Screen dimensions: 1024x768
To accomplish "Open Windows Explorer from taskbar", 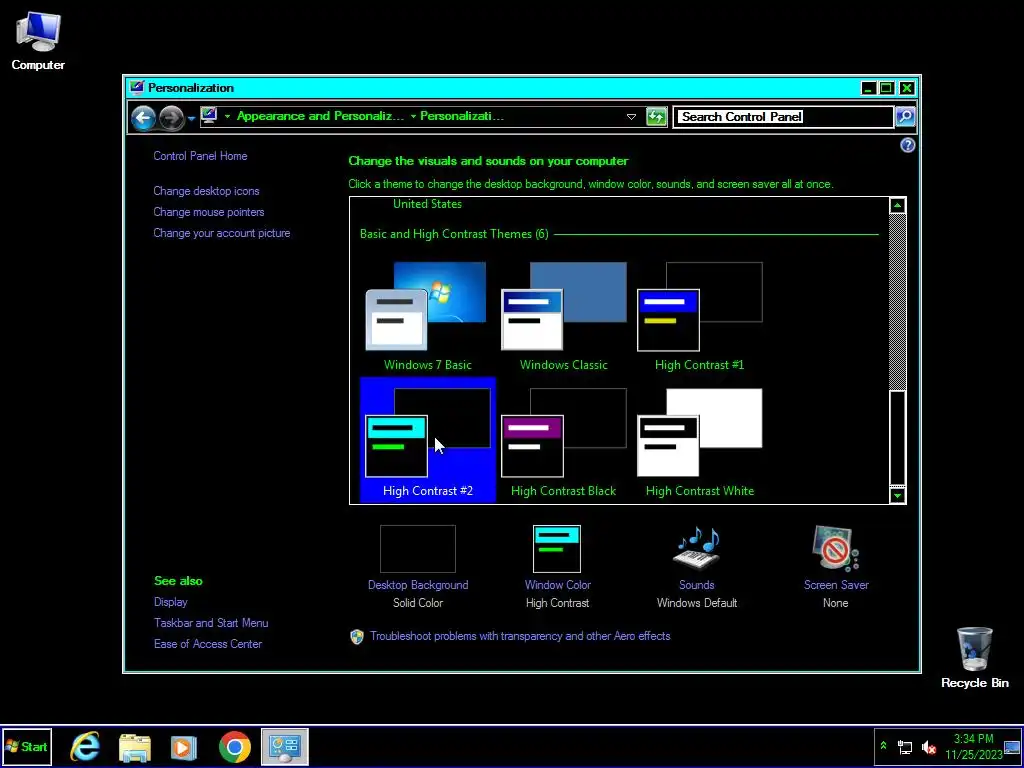I will click(135, 747).
